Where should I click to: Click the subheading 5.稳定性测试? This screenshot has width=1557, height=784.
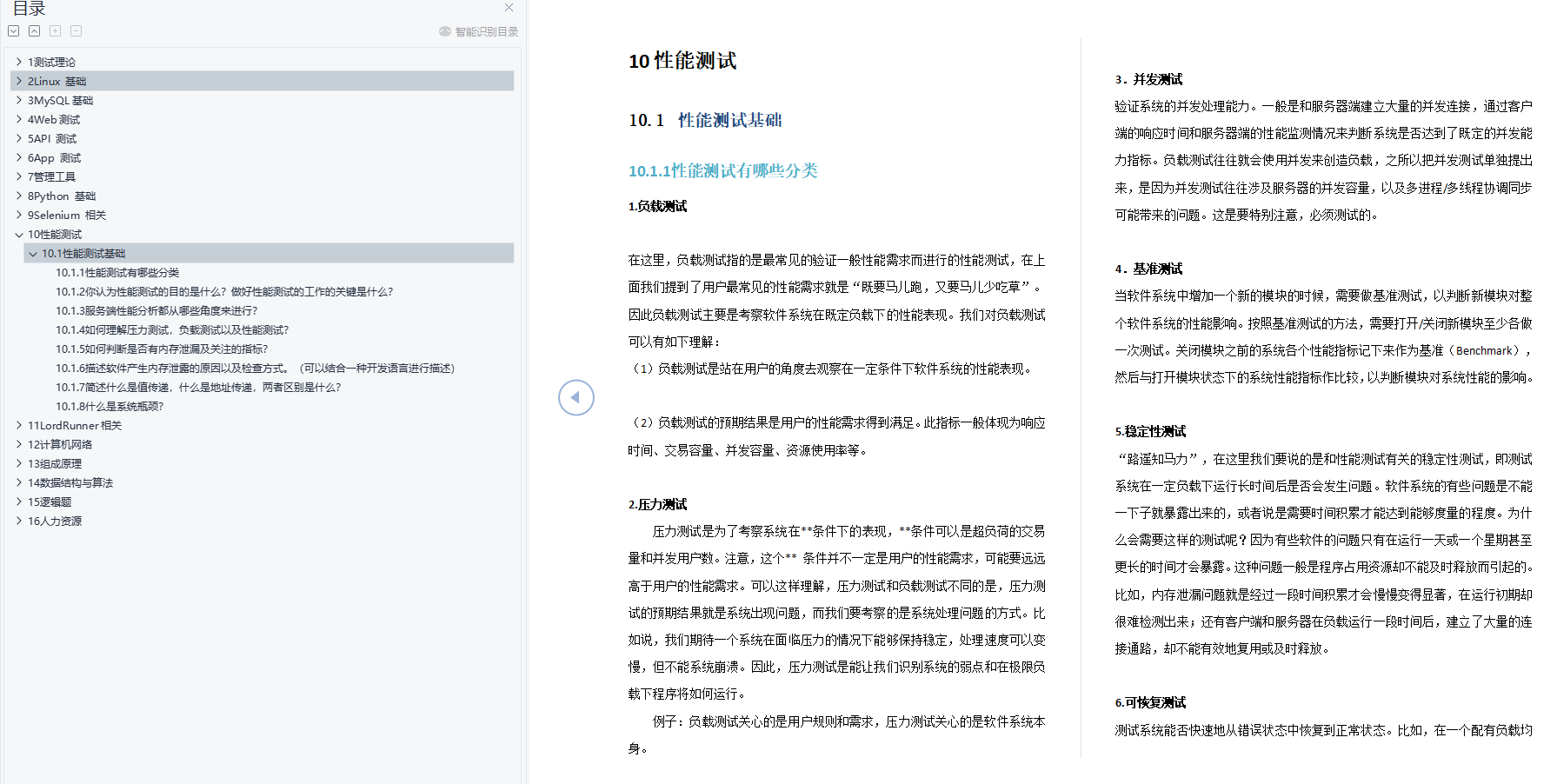[x=1150, y=431]
